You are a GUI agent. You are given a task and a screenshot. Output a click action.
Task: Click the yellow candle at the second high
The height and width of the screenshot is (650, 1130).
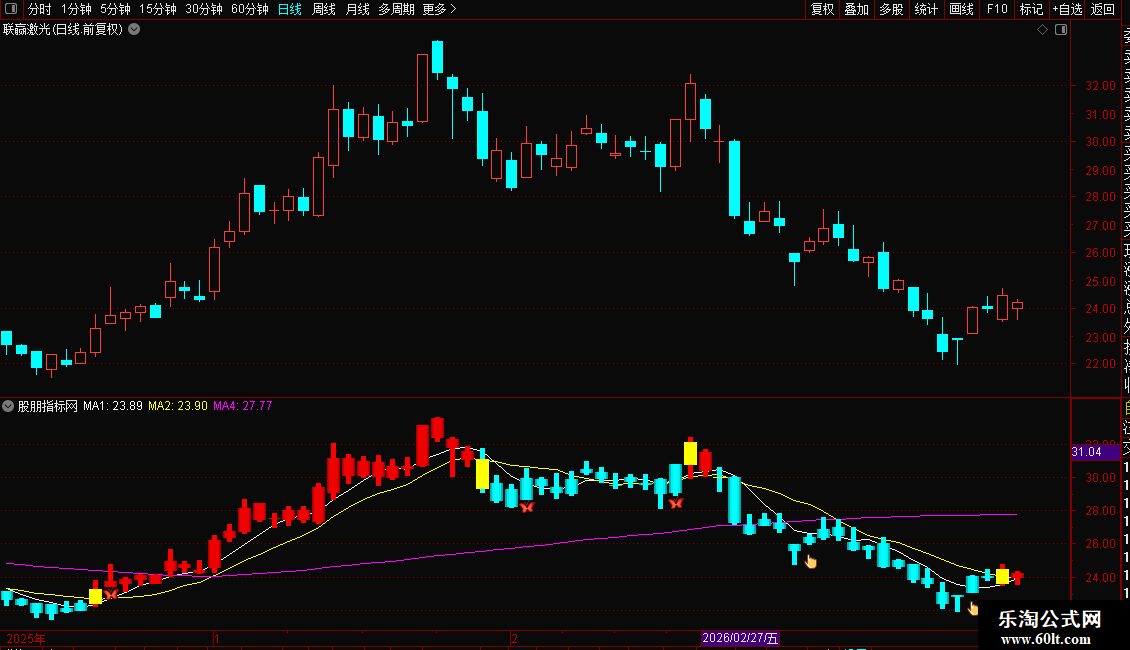click(x=690, y=453)
